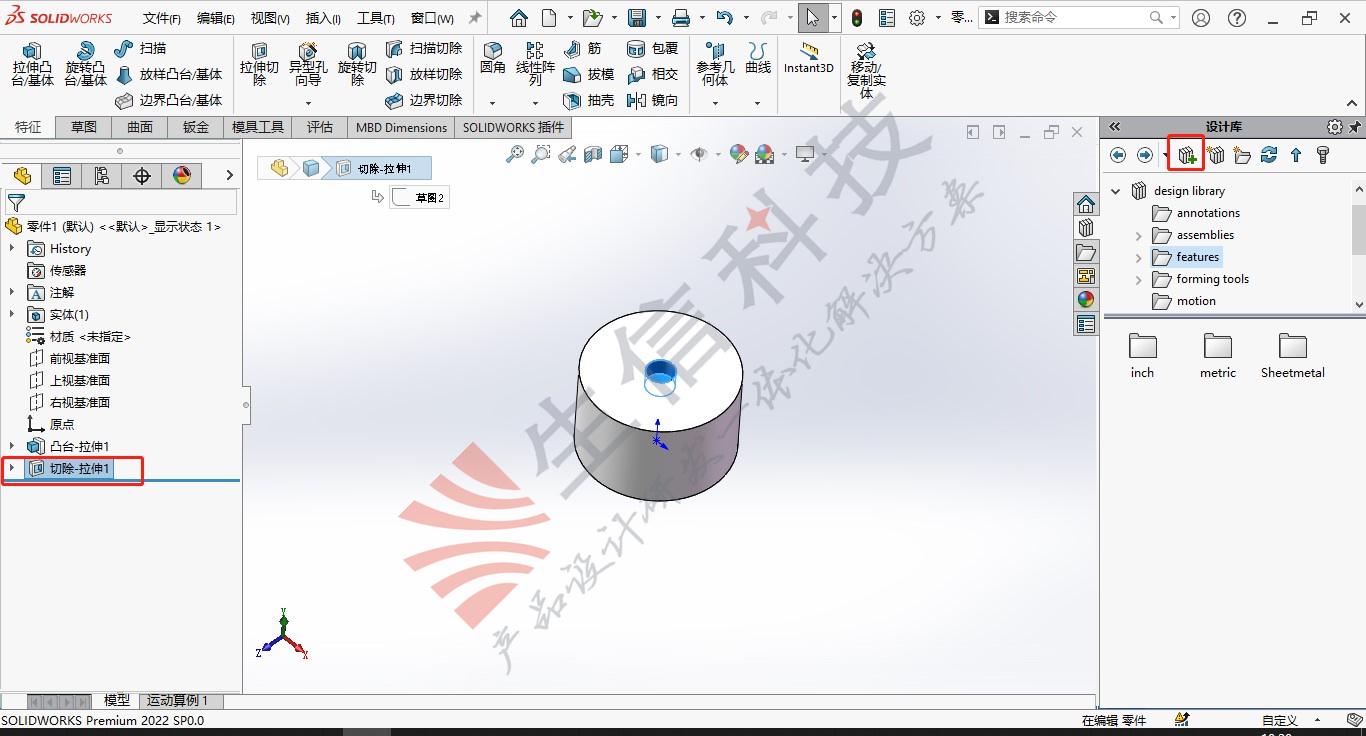Click Add to Library icon in 设计库

point(1187,155)
